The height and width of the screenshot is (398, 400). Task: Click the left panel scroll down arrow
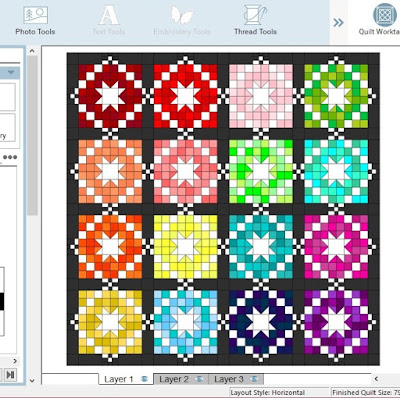[32, 380]
